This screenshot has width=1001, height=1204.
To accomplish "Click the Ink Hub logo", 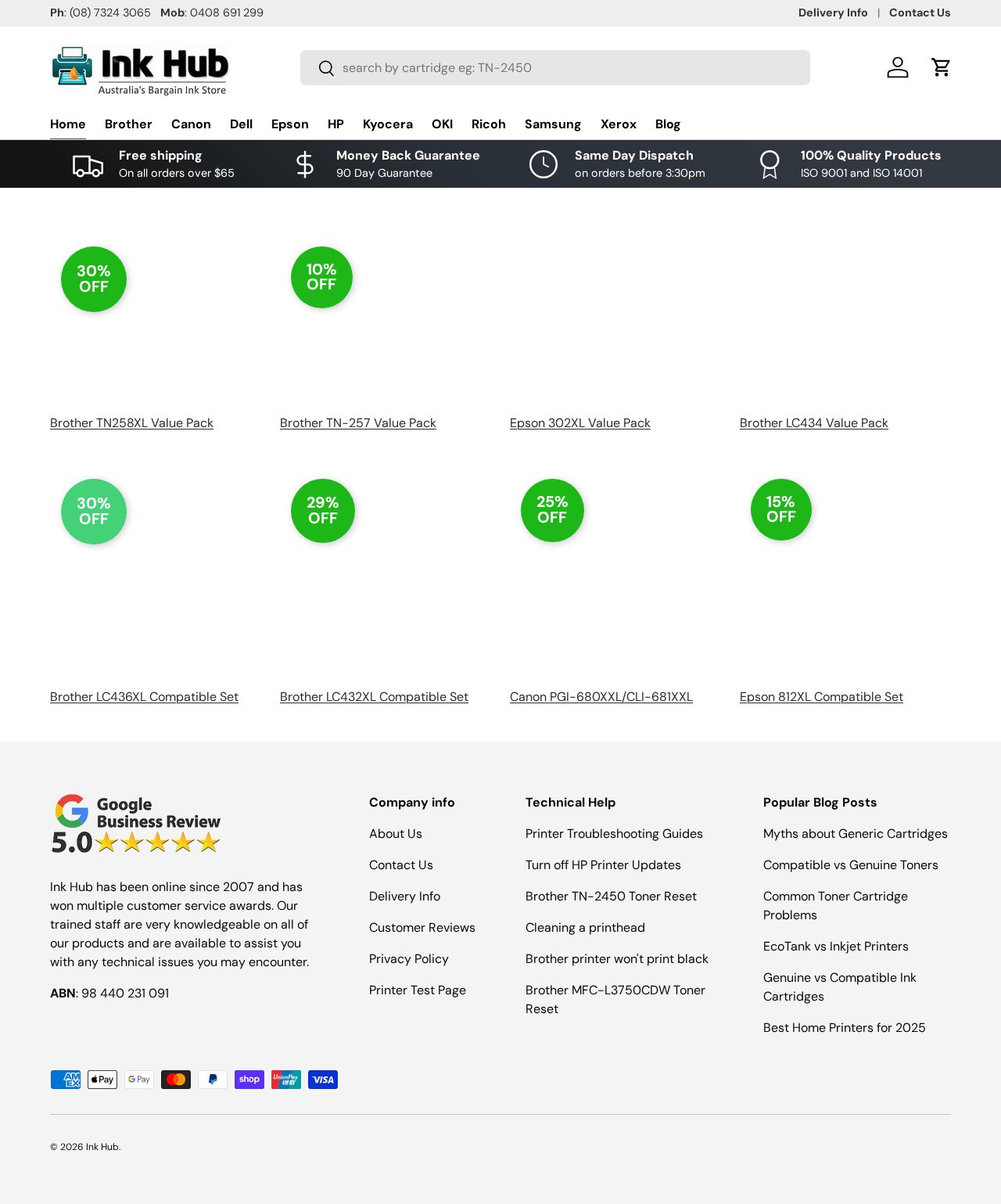I will pyautogui.click(x=140, y=70).
